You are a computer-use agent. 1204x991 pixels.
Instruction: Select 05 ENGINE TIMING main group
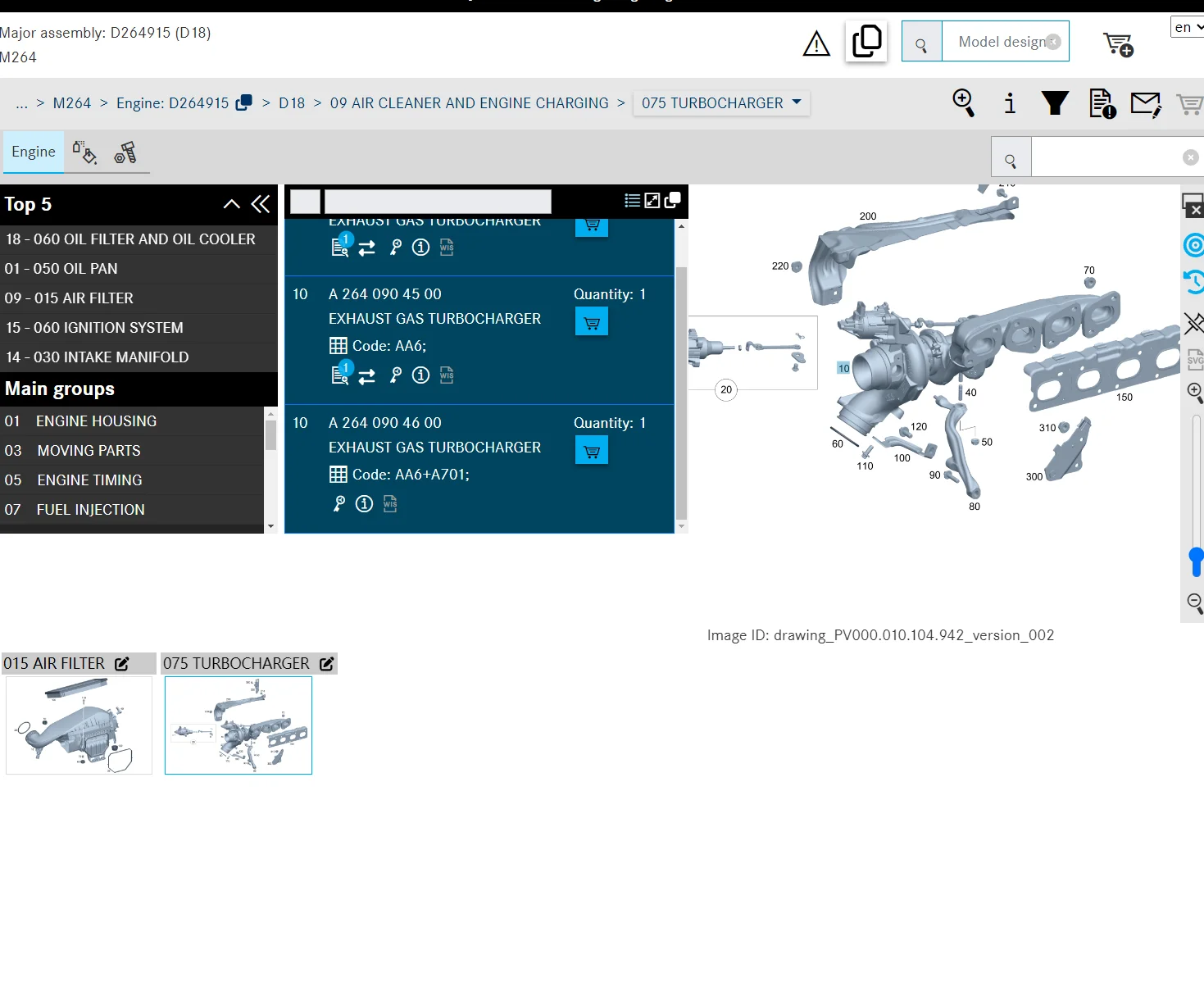[x=132, y=480]
